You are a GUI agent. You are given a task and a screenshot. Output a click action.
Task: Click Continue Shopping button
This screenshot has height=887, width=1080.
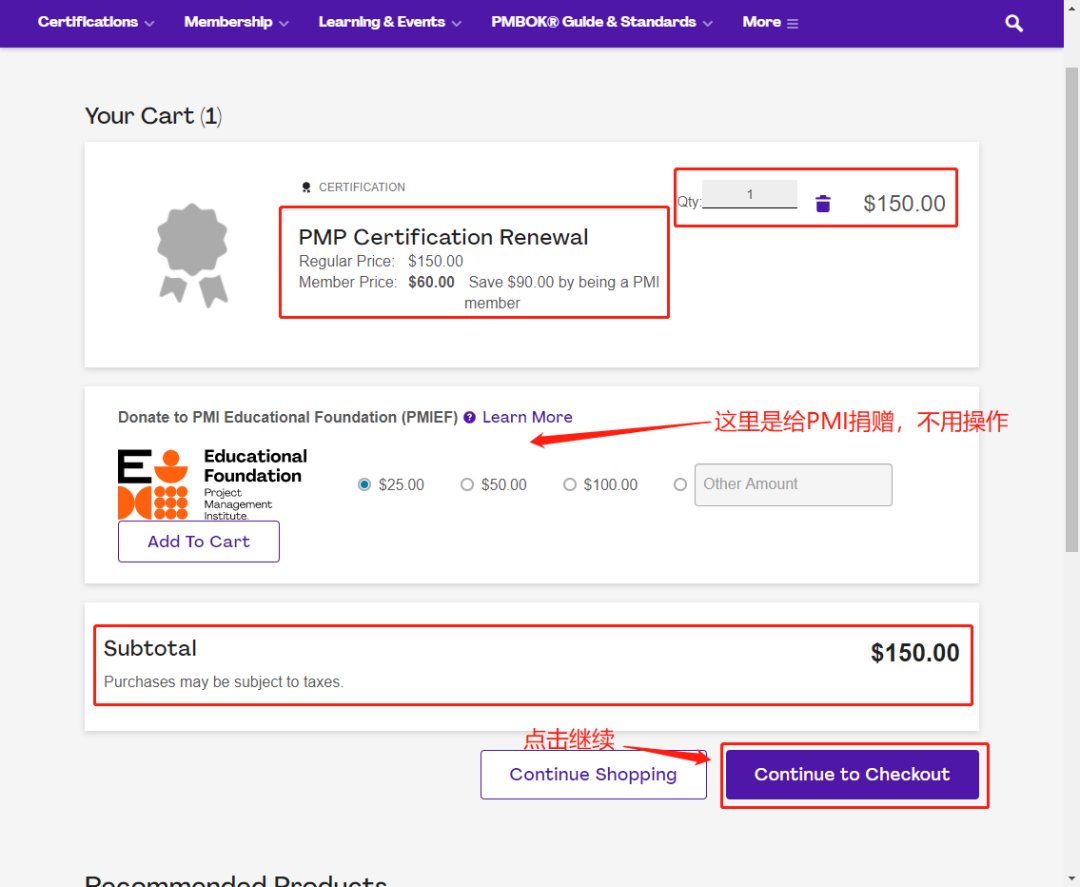point(593,775)
